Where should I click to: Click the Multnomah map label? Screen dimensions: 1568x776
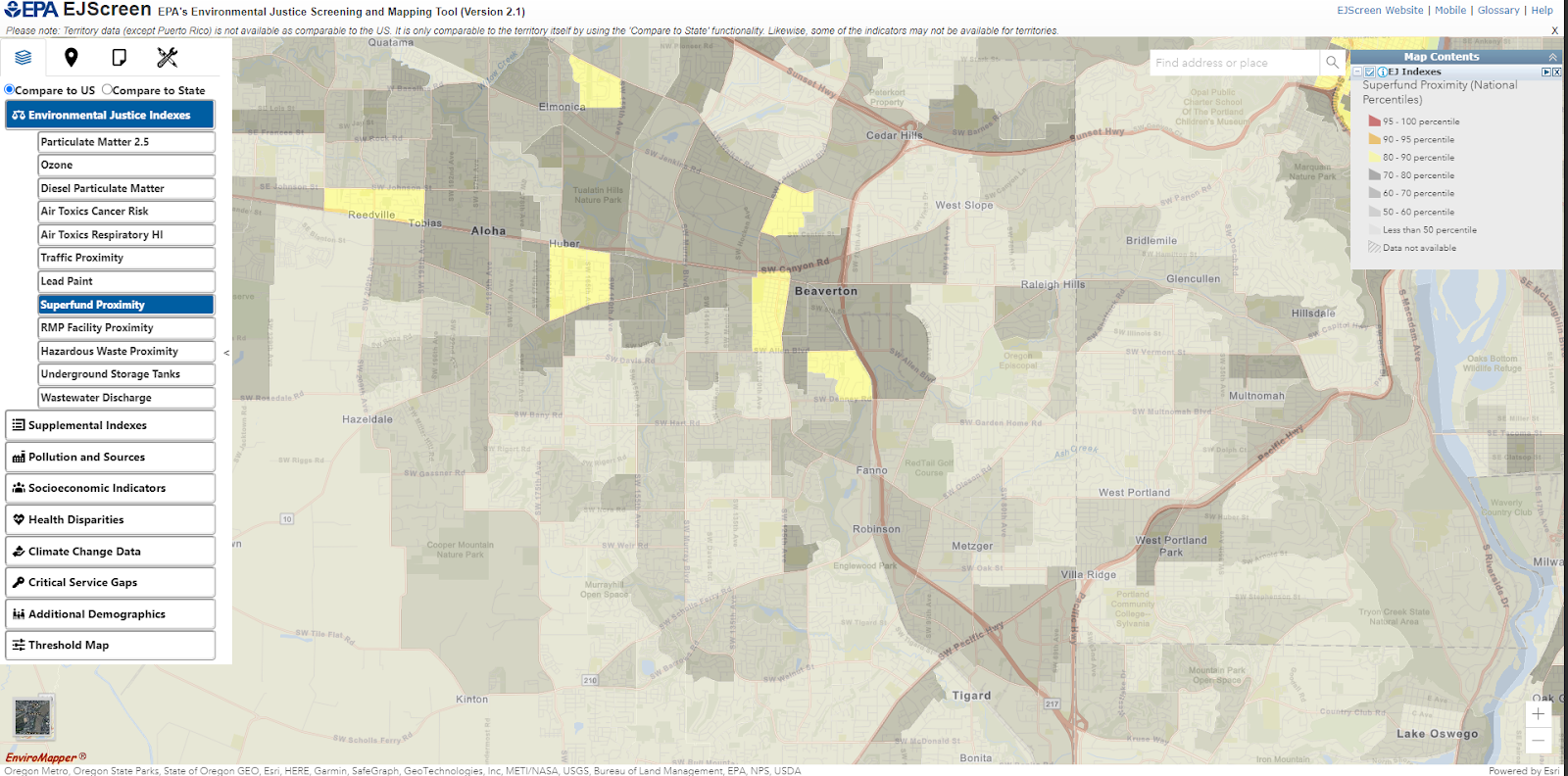1256,396
